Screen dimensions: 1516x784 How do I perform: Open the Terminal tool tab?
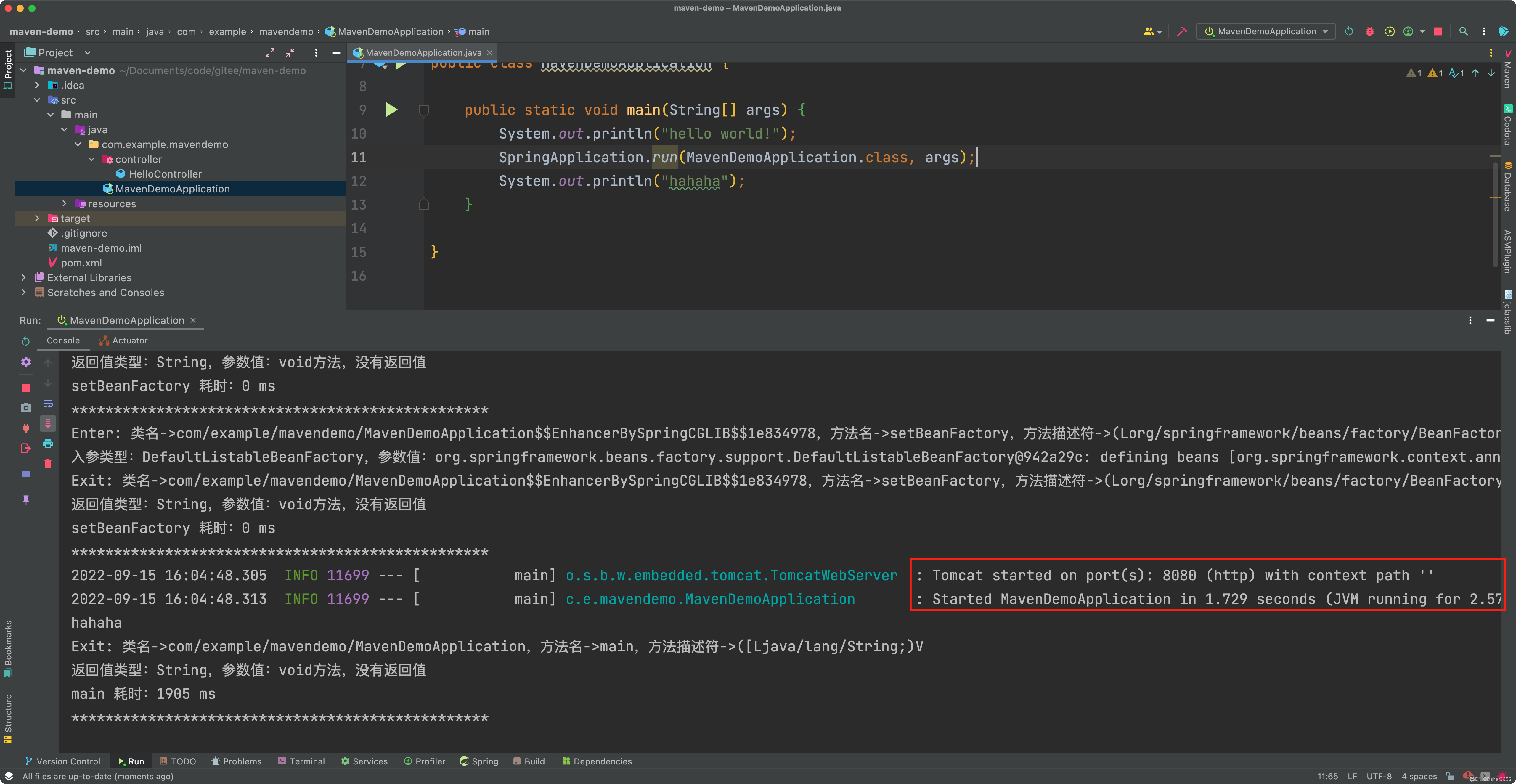301,761
